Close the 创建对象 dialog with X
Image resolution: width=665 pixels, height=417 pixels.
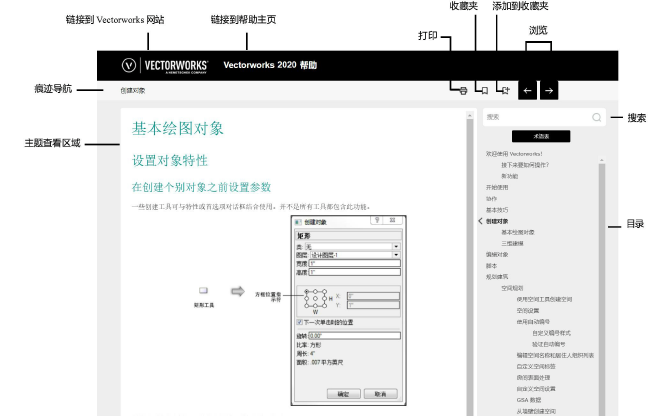[x=393, y=220]
